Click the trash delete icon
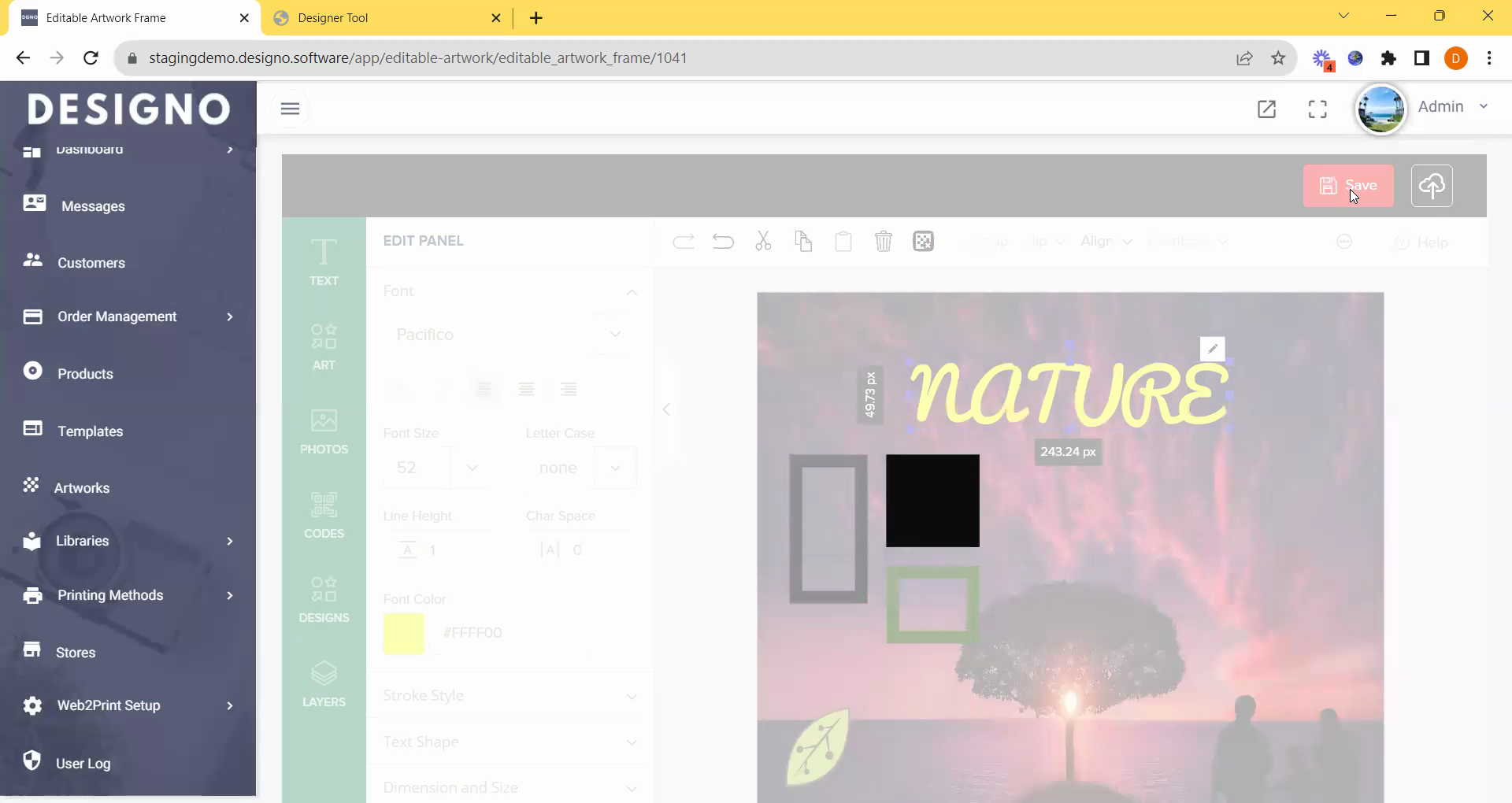1512x803 pixels. 883,242
